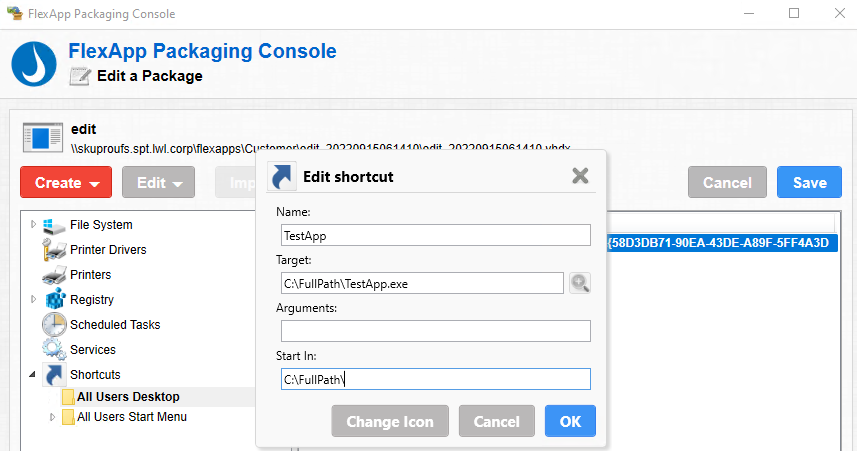Image resolution: width=857 pixels, height=451 pixels.
Task: Select All Users Desktop folder
Action: (x=128, y=397)
